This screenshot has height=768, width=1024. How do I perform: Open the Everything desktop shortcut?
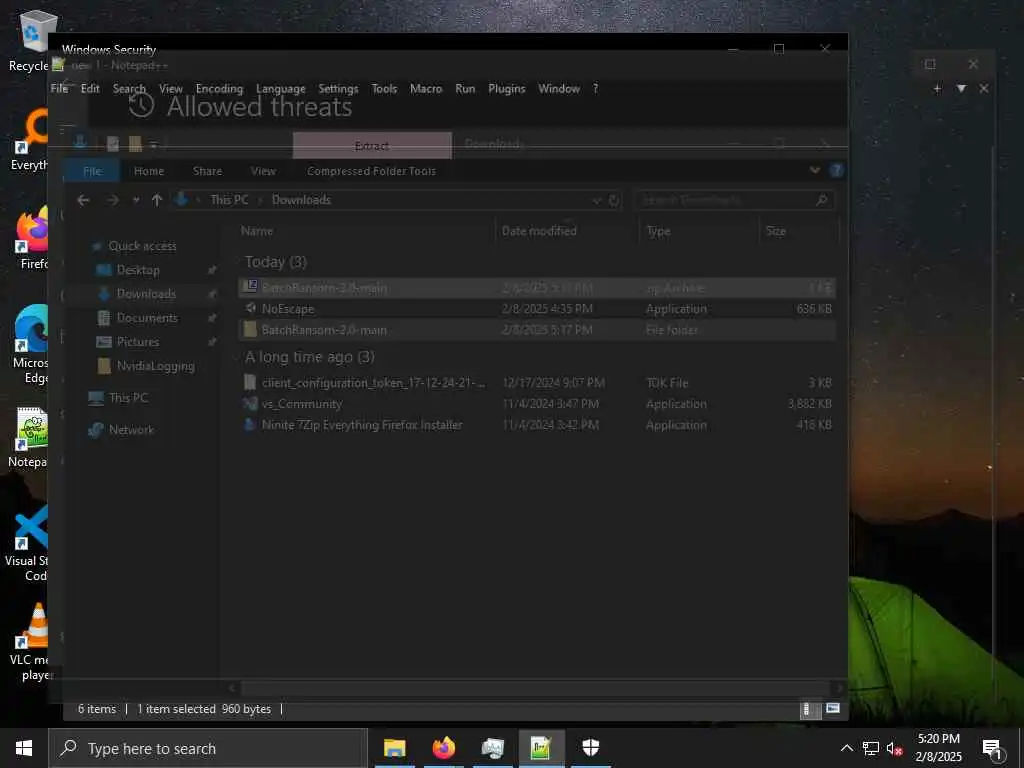pos(29,140)
